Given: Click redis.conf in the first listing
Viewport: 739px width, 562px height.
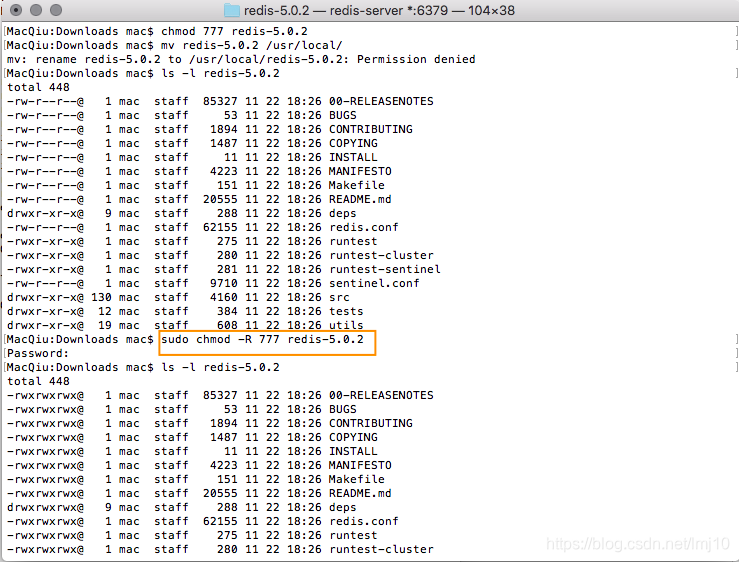Looking at the screenshot, I should (x=364, y=228).
